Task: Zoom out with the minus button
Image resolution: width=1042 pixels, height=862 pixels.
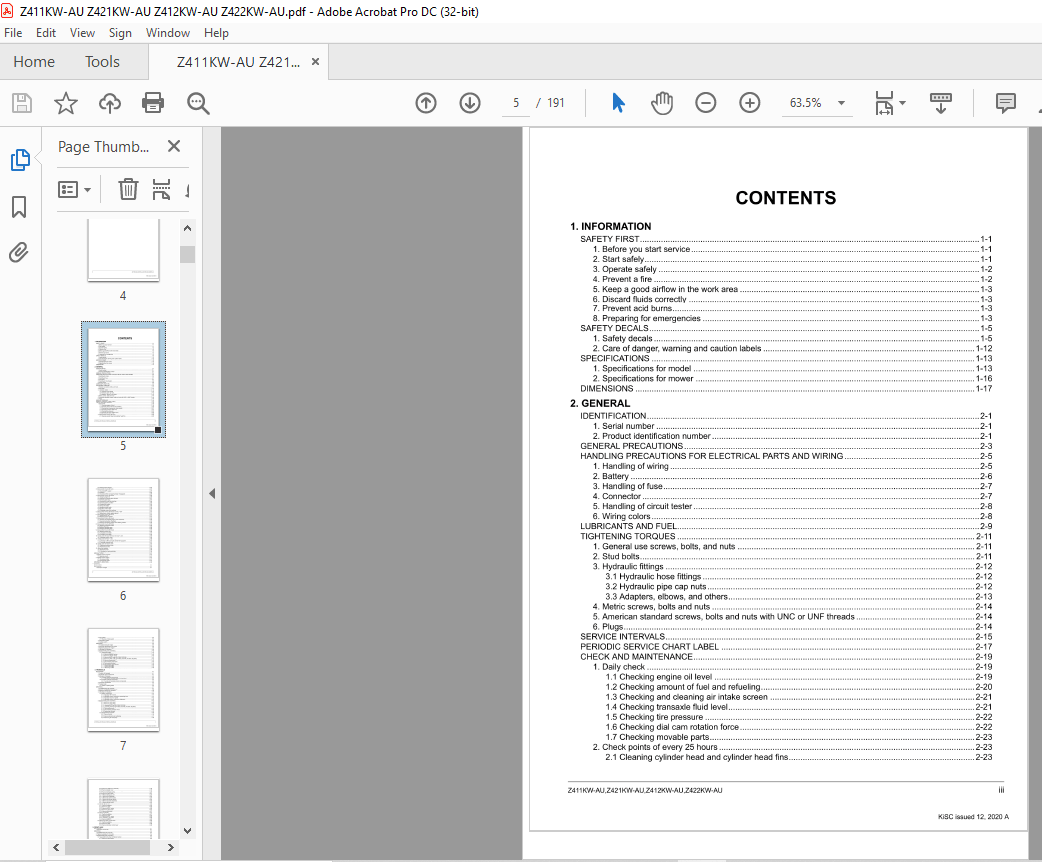Action: tap(706, 103)
